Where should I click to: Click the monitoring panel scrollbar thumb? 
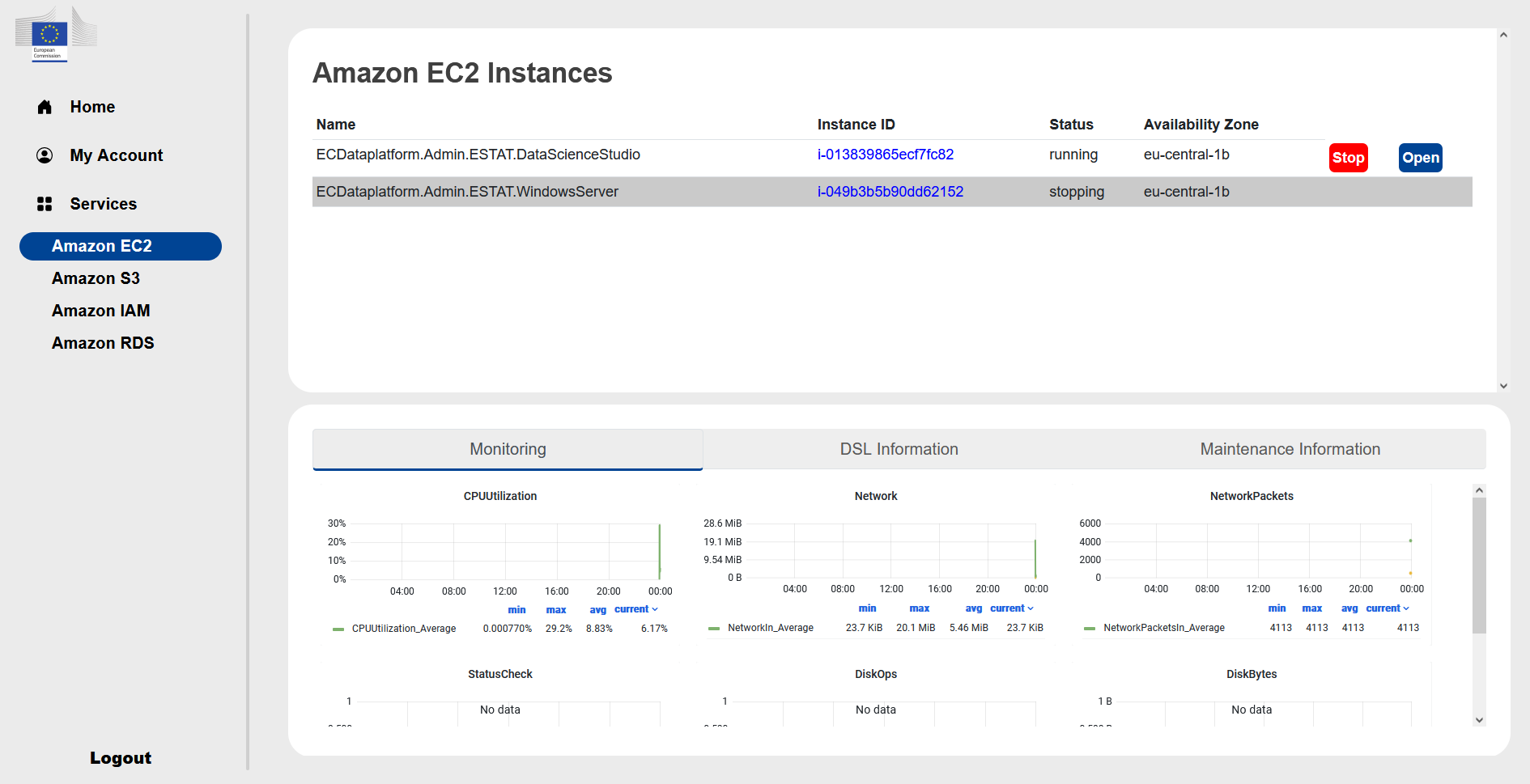1479,566
